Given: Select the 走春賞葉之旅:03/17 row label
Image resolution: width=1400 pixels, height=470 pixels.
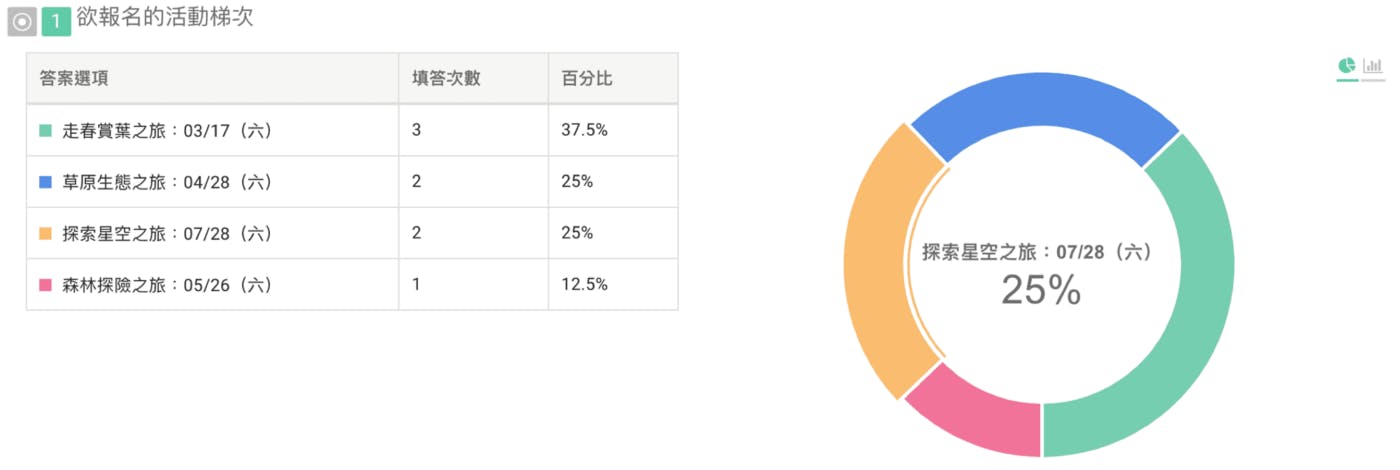Looking at the screenshot, I should point(167,131).
